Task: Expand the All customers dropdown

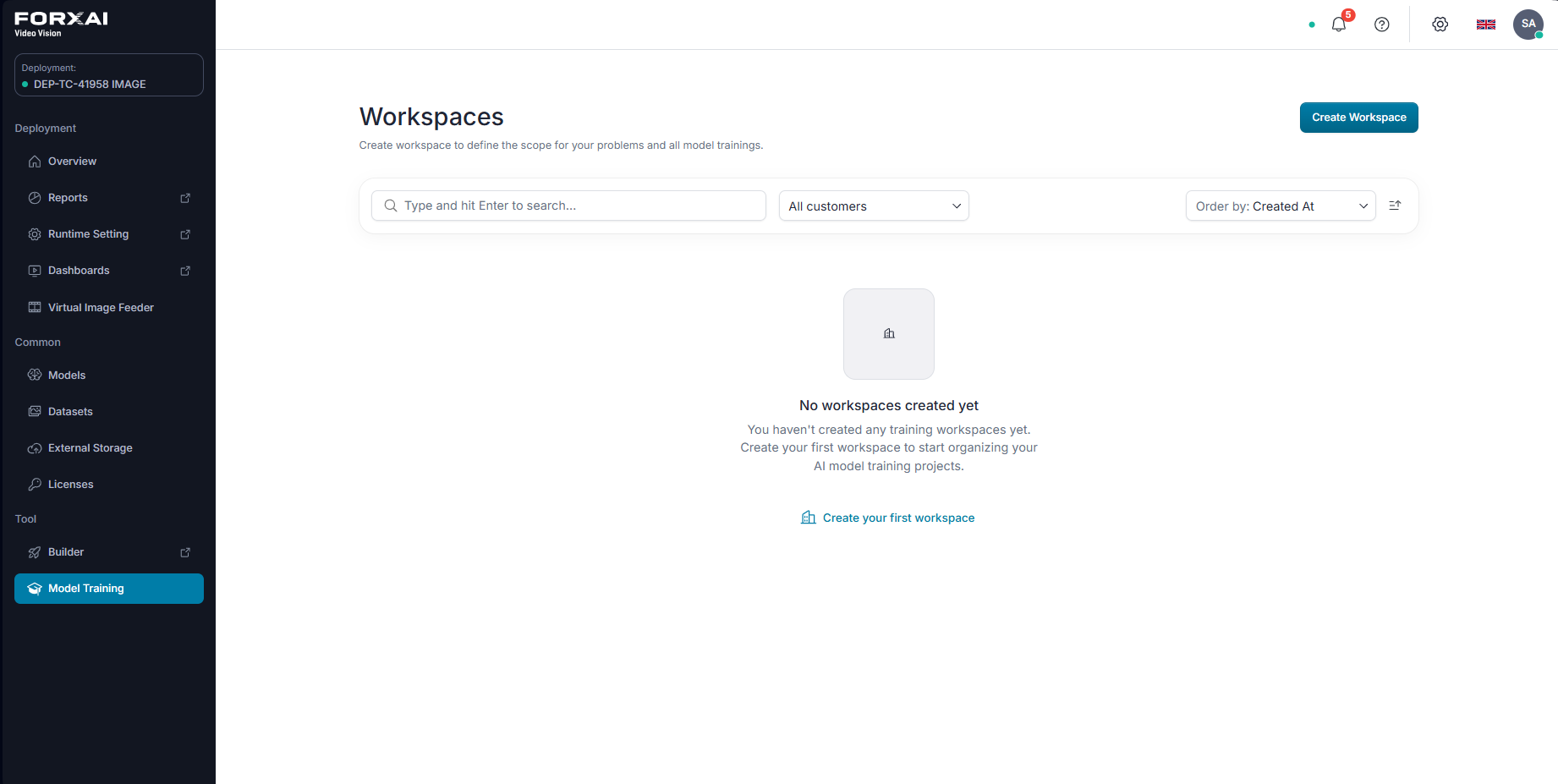Action: point(874,206)
